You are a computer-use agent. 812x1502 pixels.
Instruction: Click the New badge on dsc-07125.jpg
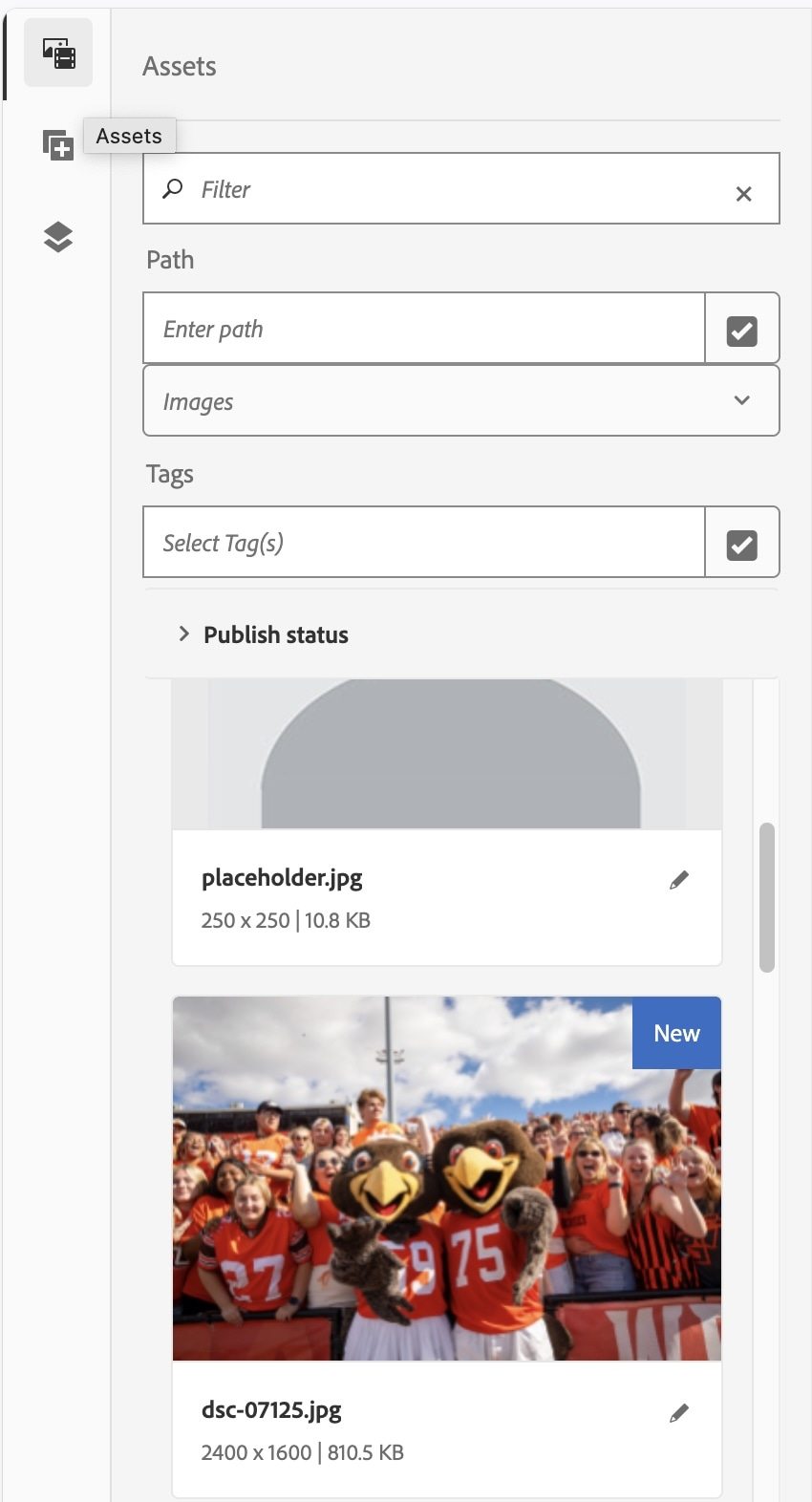[676, 1033]
